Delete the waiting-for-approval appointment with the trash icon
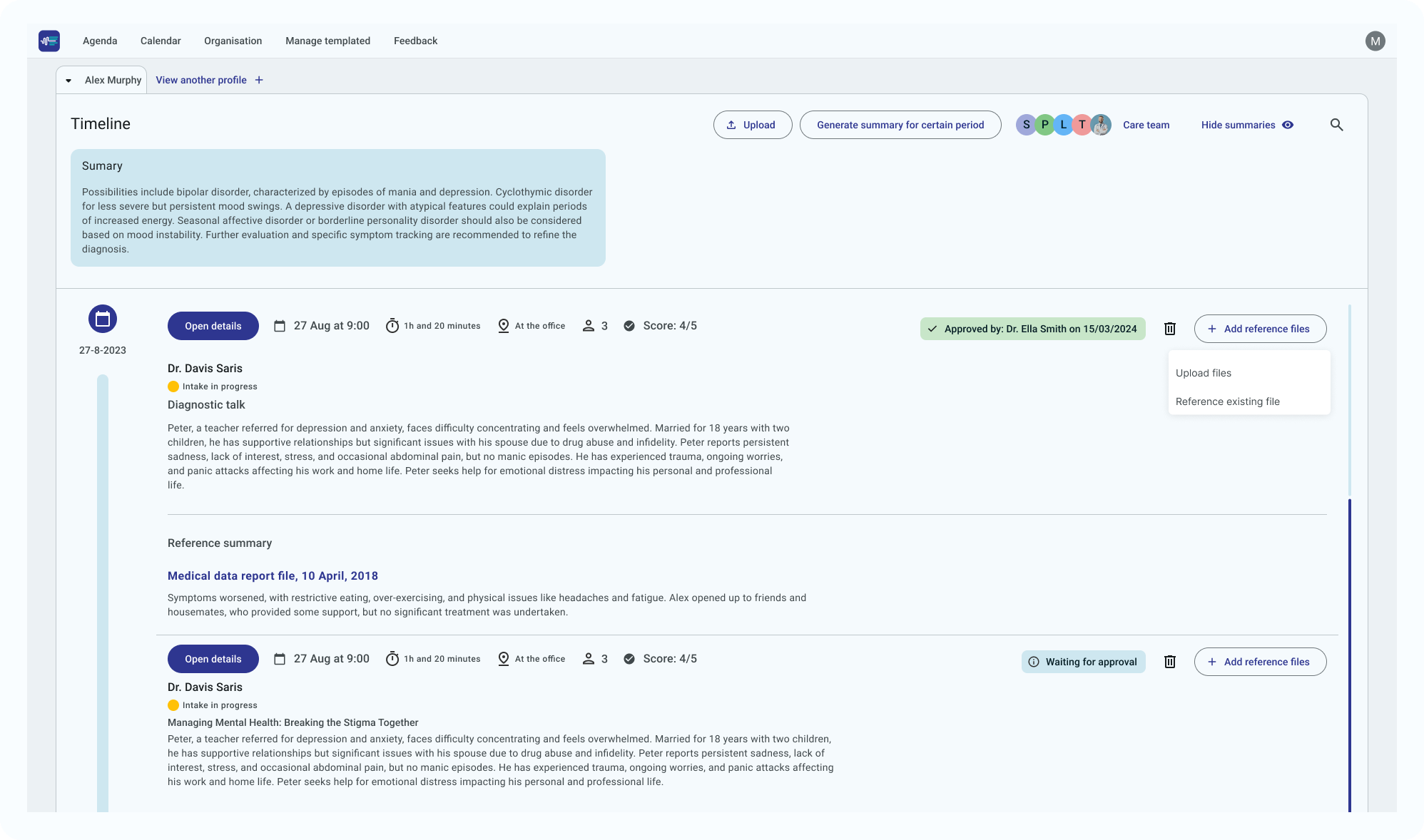 pyautogui.click(x=1170, y=662)
